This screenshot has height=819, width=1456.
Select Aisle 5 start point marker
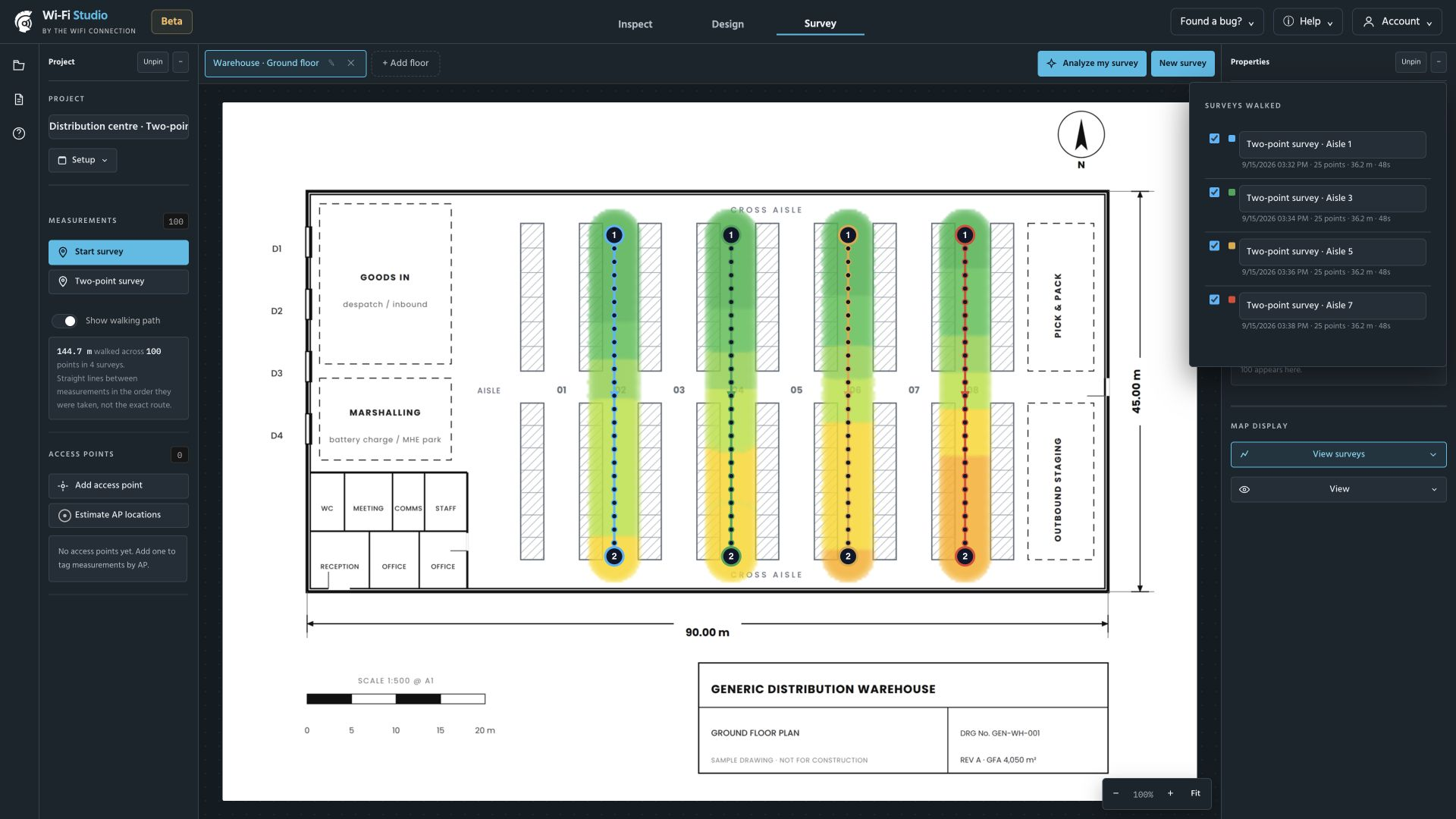[848, 235]
